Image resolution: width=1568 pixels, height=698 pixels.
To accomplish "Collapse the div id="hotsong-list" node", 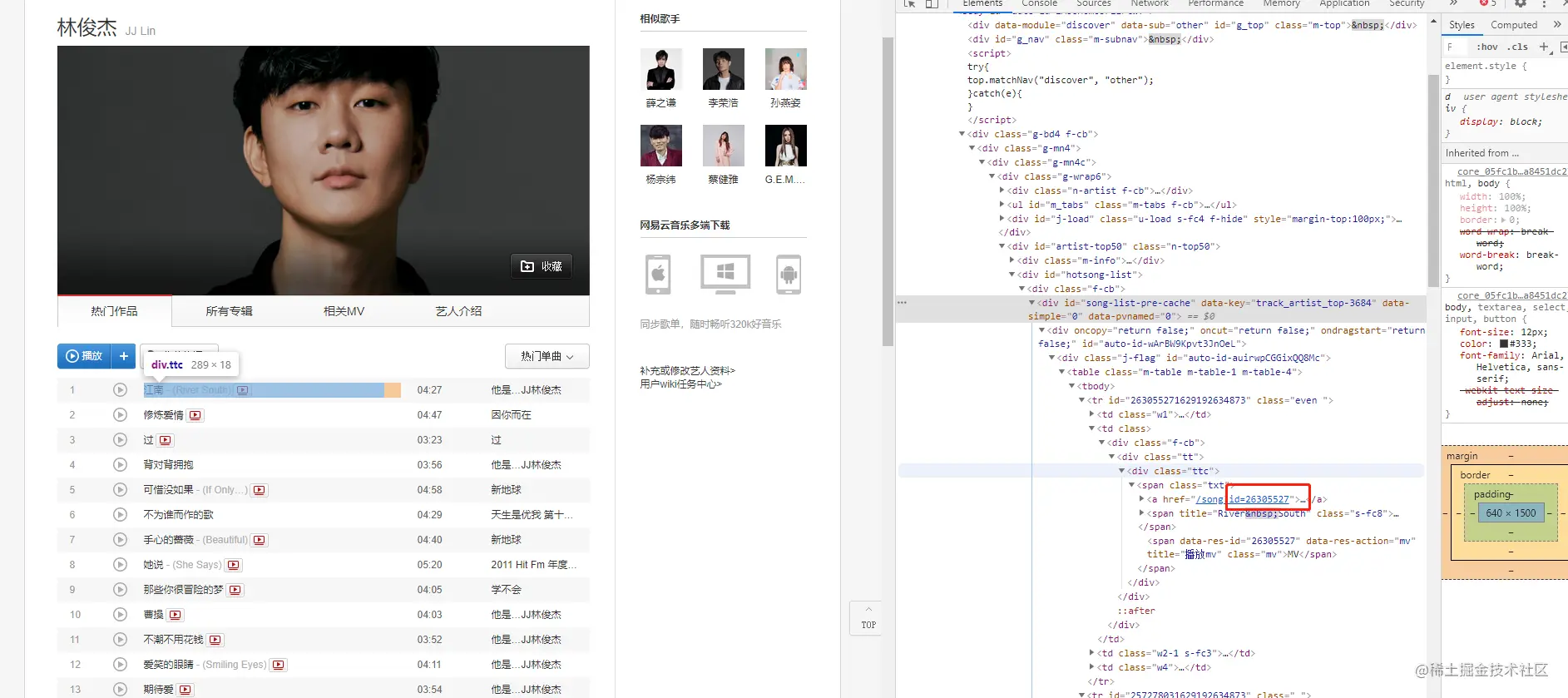I will coord(1012,275).
